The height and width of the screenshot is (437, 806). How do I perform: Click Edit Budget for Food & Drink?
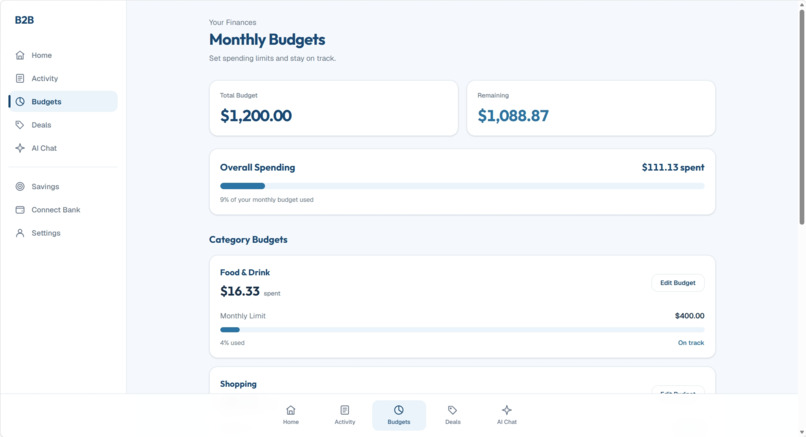(677, 283)
